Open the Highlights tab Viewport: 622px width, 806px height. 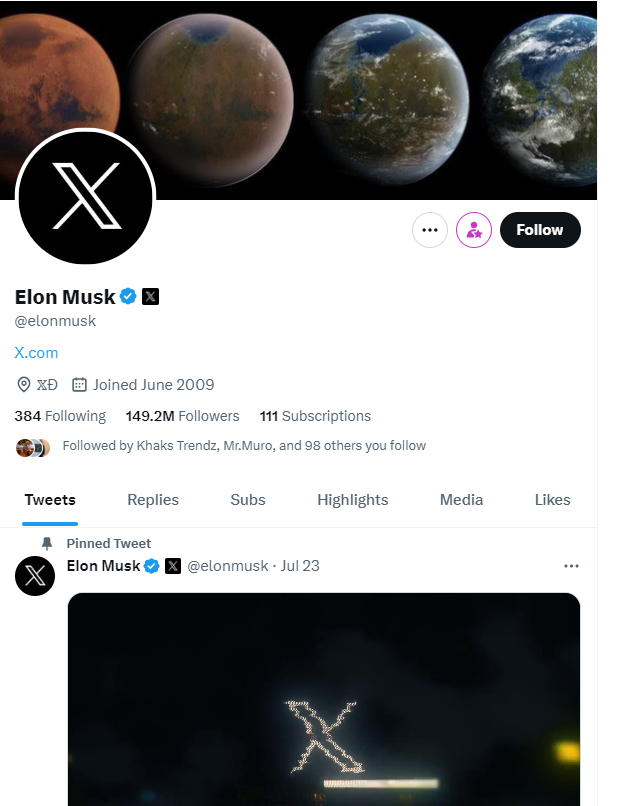coord(353,499)
